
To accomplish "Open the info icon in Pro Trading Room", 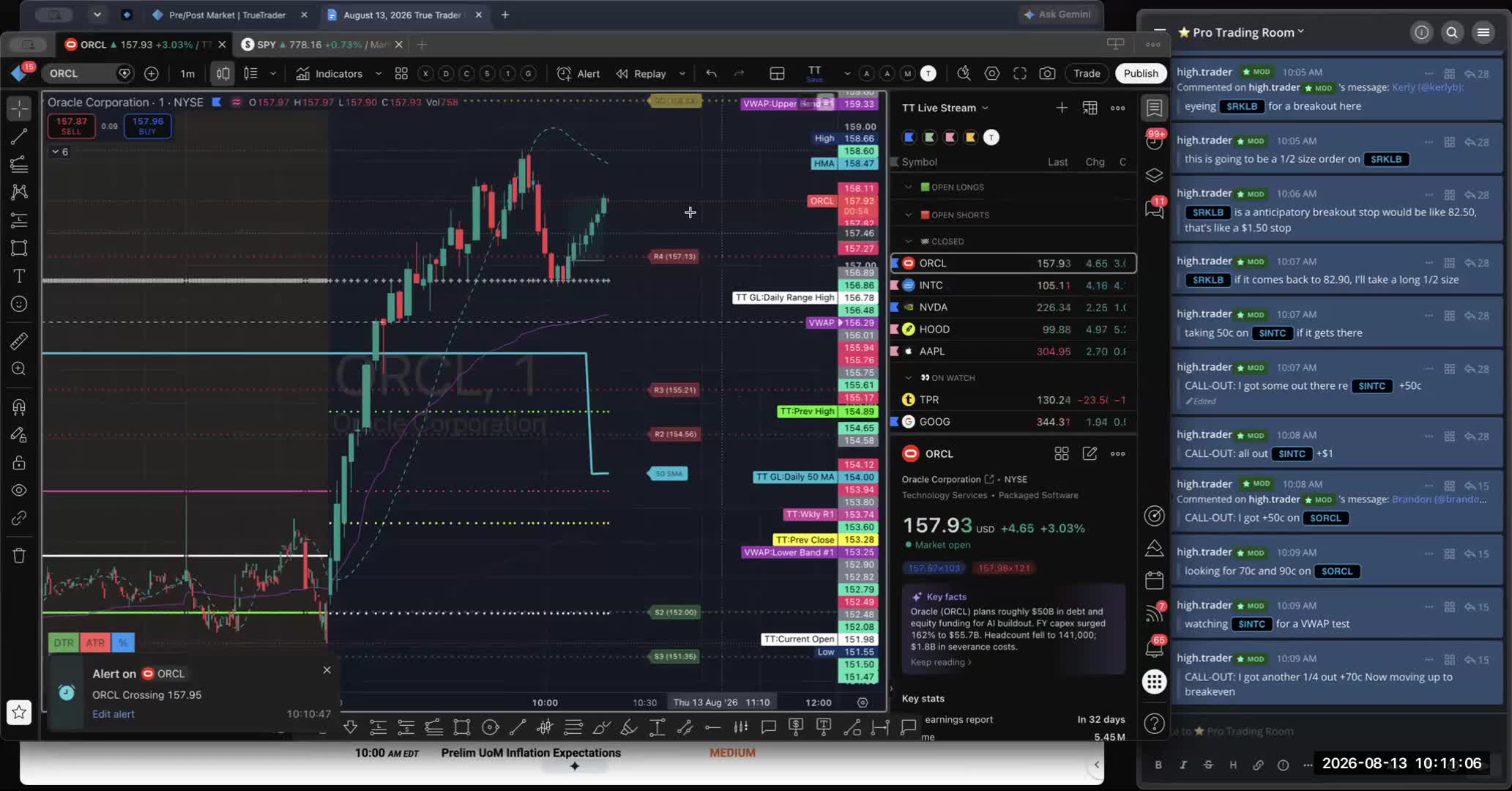I will [1421, 32].
